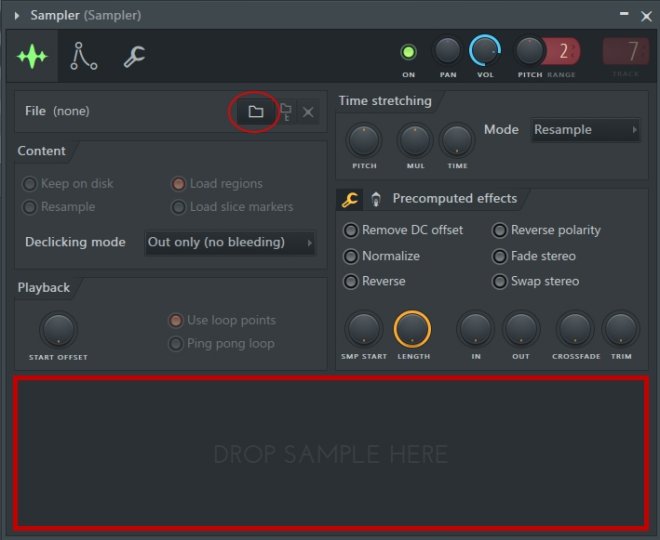660x540 pixels.
Task: Click the pitch RANGE value box
Action: [x=564, y=51]
